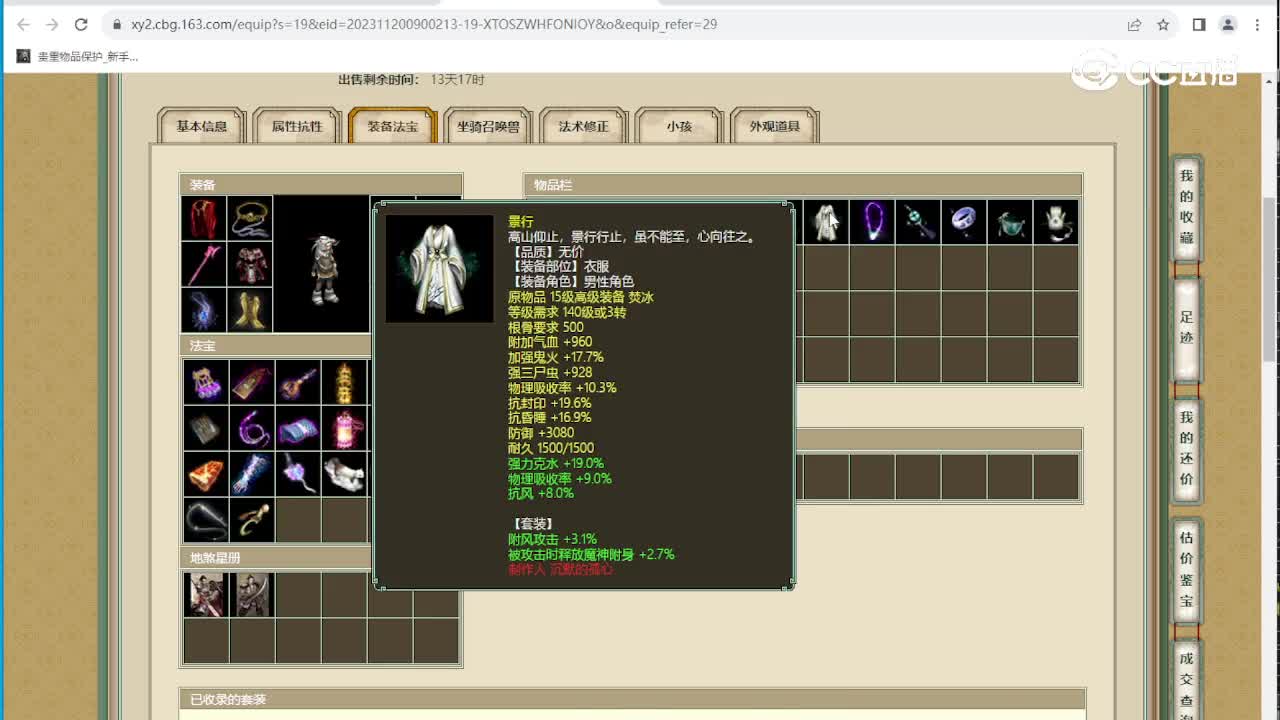This screenshot has height=720, width=1280.
Task: Click the character model preview
Action: tap(322, 264)
